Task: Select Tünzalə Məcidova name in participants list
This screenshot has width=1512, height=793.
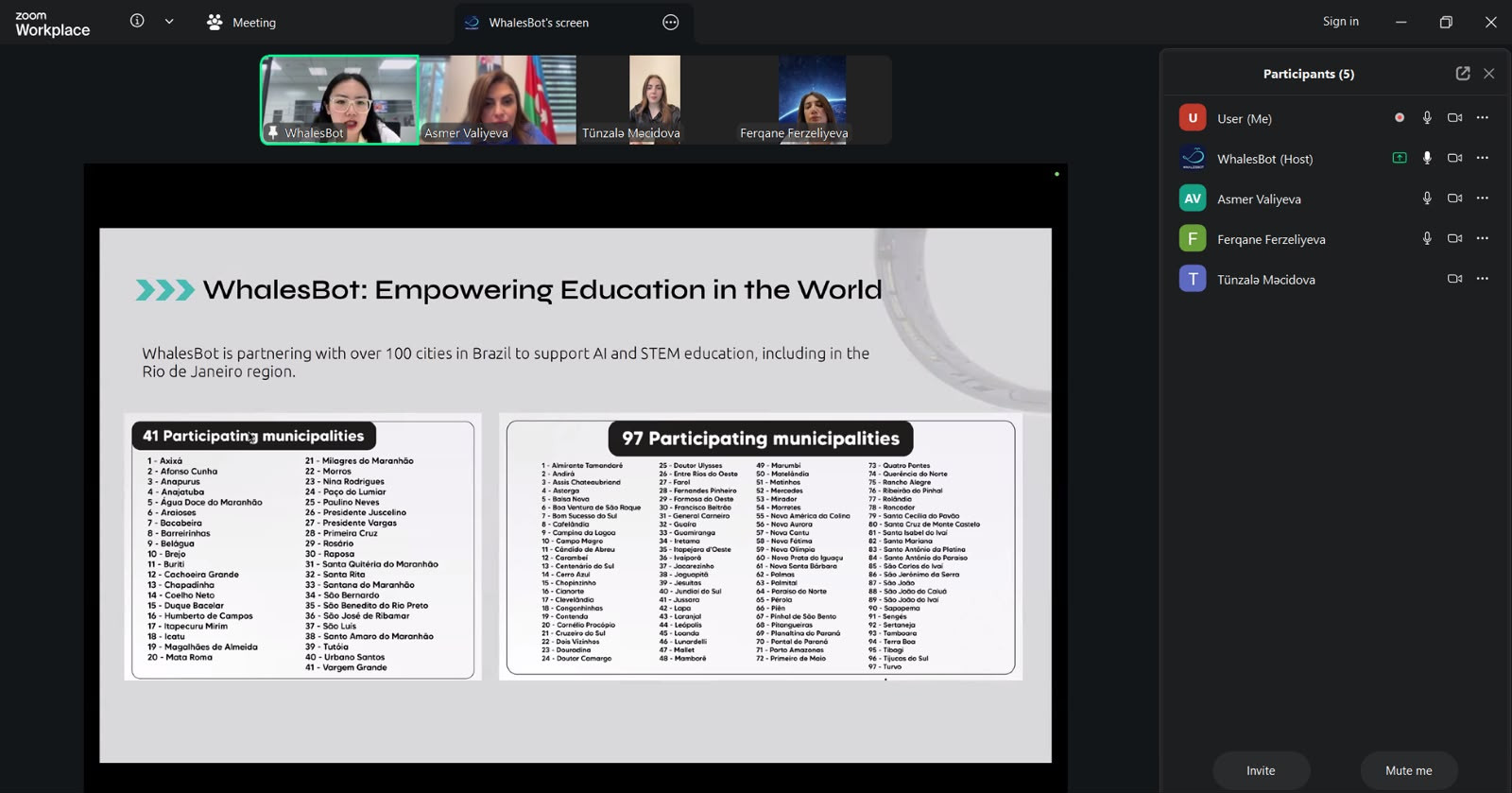Action: [1266, 280]
